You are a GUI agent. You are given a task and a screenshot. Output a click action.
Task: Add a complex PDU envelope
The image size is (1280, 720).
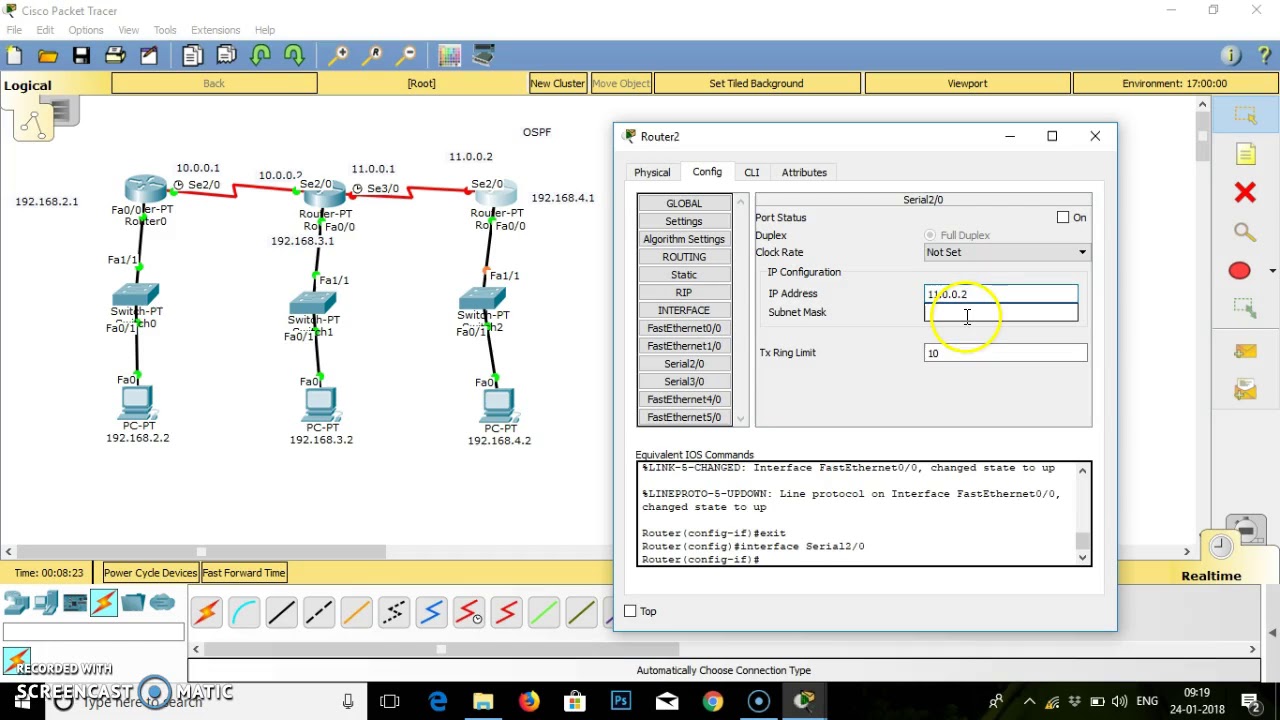[1245, 390]
